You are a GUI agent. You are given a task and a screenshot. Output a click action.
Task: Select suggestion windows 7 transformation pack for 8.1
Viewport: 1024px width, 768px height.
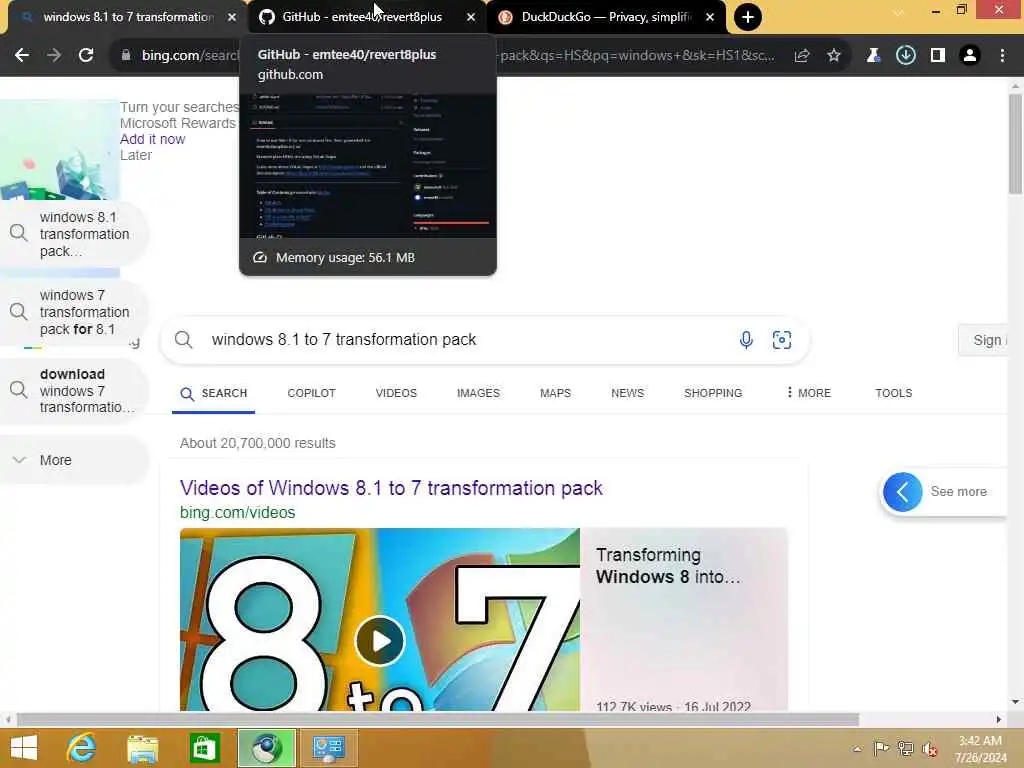click(74, 312)
